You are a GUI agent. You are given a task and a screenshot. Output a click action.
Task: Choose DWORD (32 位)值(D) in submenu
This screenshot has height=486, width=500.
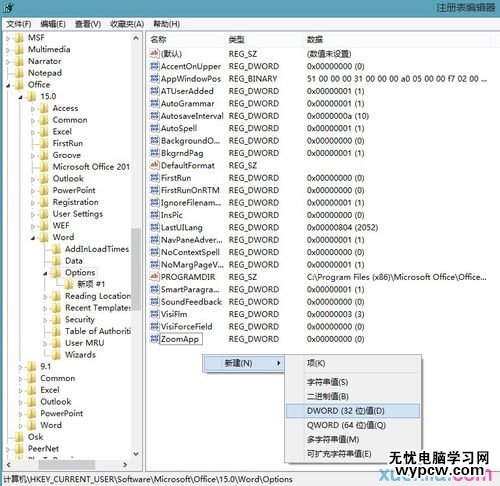[x=353, y=411]
